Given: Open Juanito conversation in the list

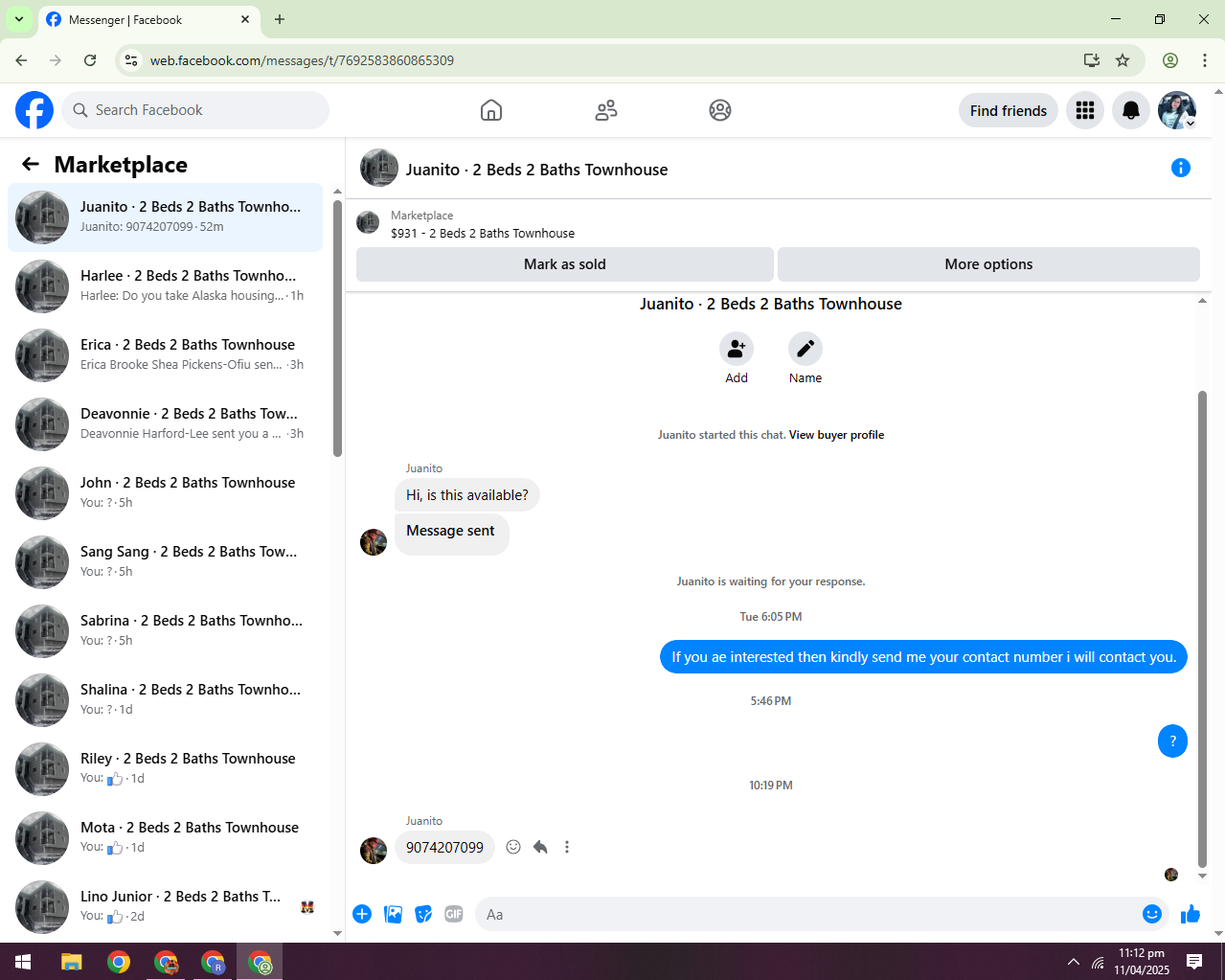Looking at the screenshot, I should (x=165, y=217).
